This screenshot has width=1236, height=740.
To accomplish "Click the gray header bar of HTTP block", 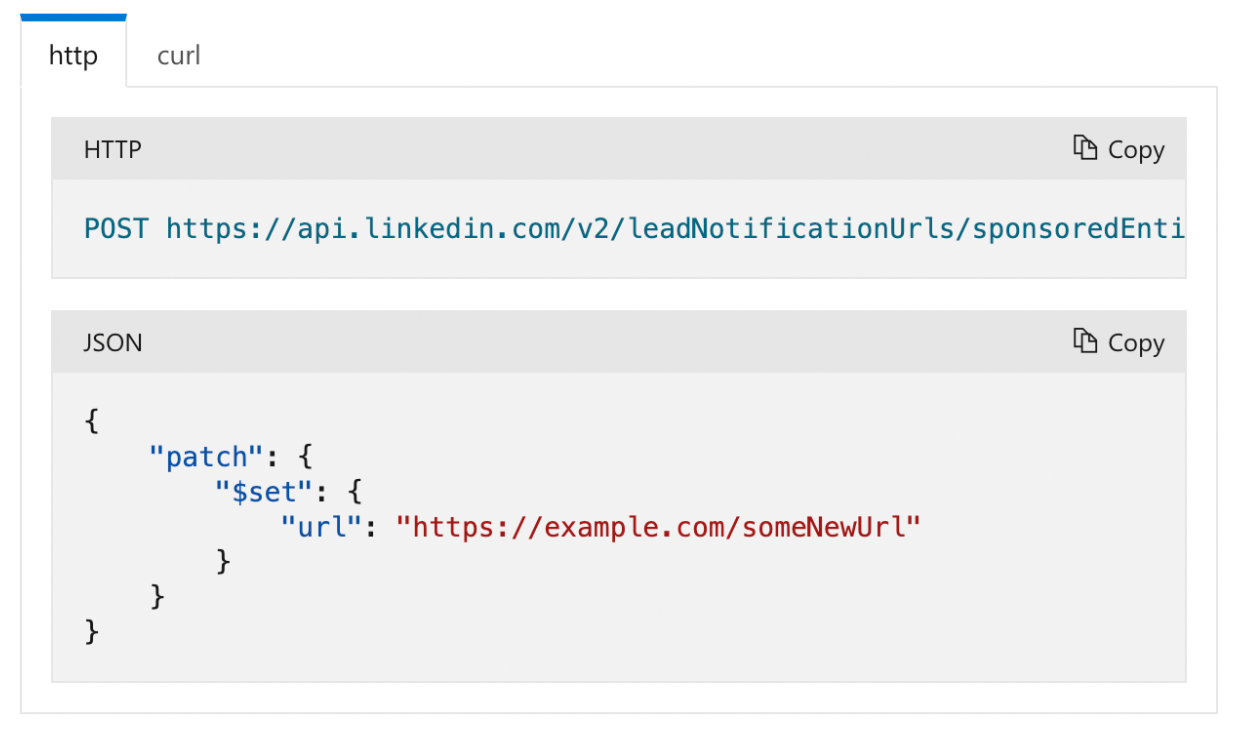I will (619, 149).
